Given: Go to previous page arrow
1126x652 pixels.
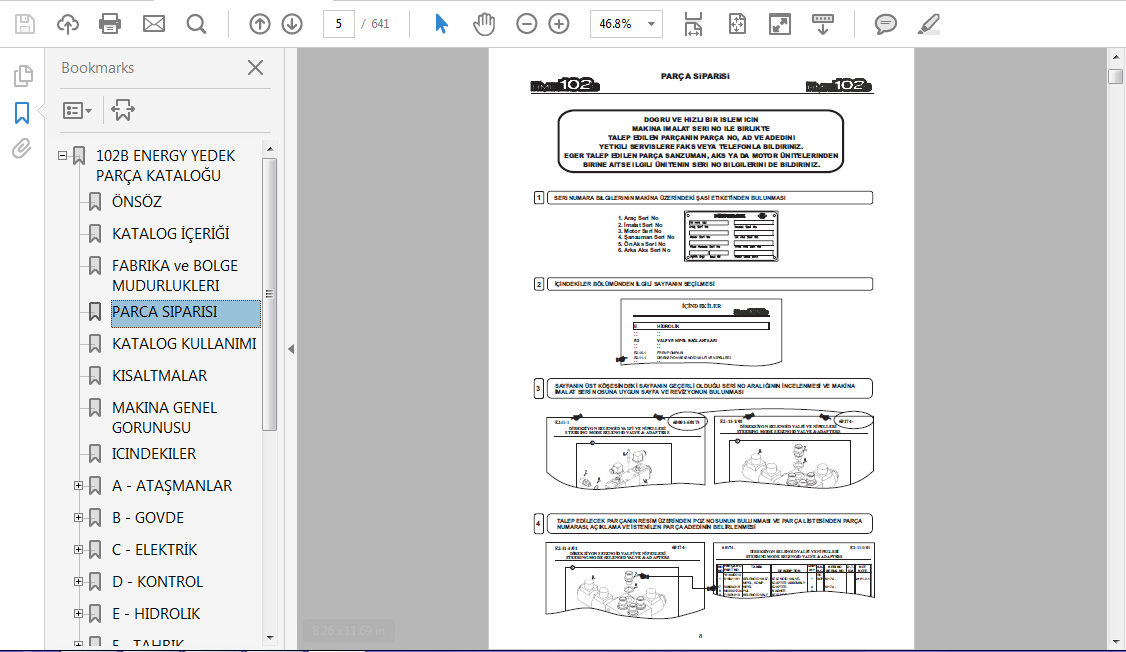Looking at the screenshot, I should point(260,24).
